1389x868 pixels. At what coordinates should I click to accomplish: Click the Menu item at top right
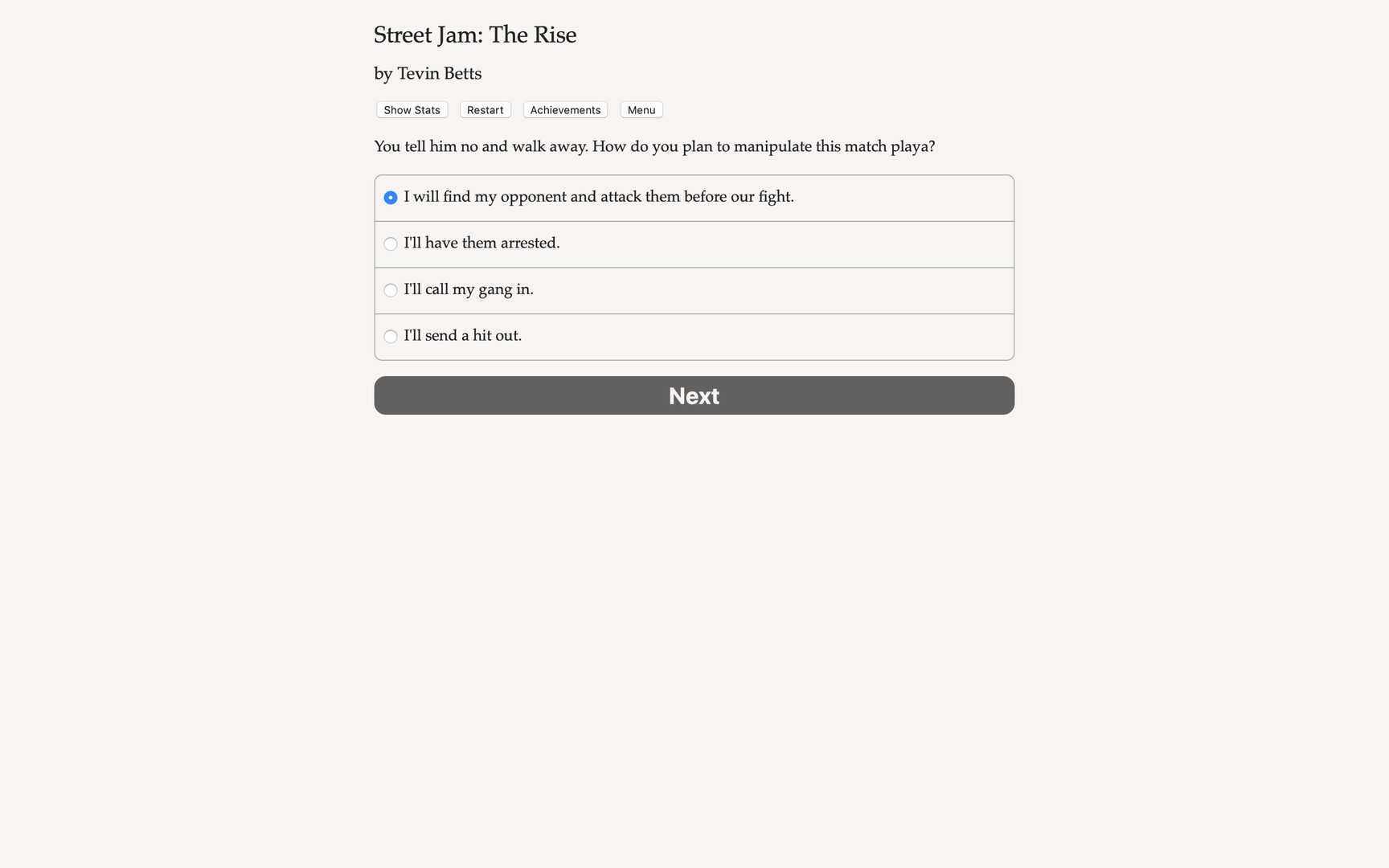[x=641, y=109]
